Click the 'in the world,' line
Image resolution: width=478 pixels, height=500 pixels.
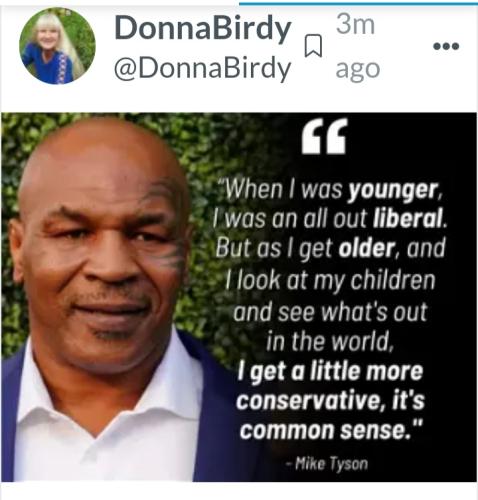[330, 341]
